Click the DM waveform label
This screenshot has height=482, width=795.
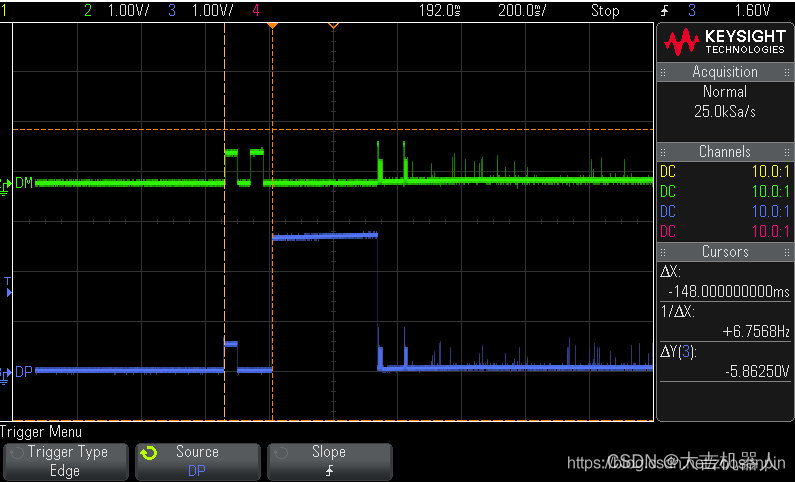tap(24, 182)
